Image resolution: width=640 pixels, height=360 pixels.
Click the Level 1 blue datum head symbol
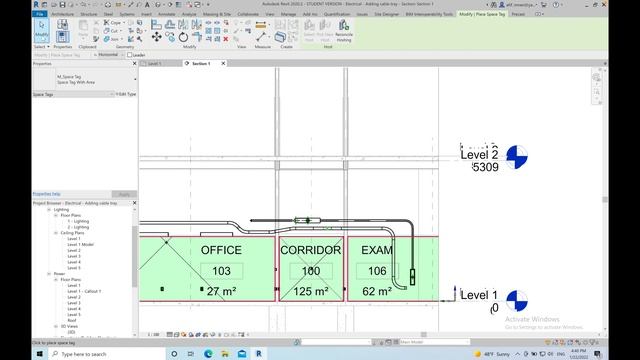[x=517, y=301]
